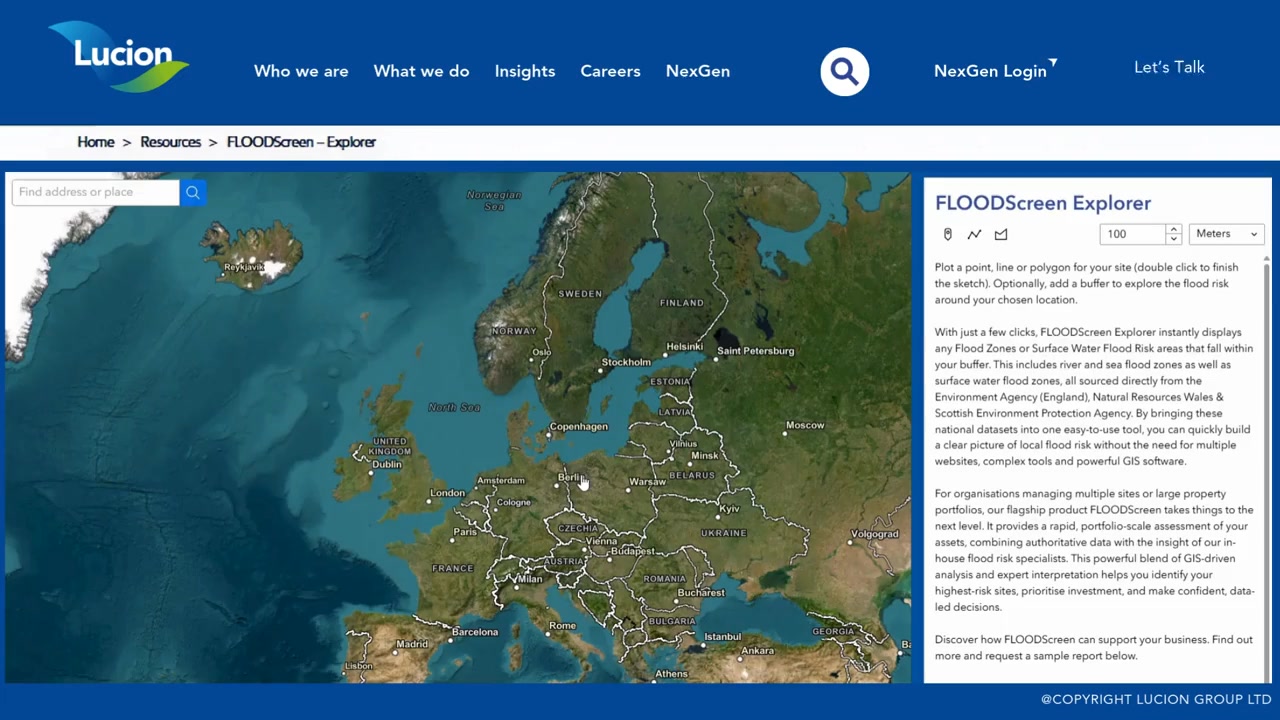The width and height of the screenshot is (1280, 720).
Task: Focus the Find address or place field
Action: (96, 192)
